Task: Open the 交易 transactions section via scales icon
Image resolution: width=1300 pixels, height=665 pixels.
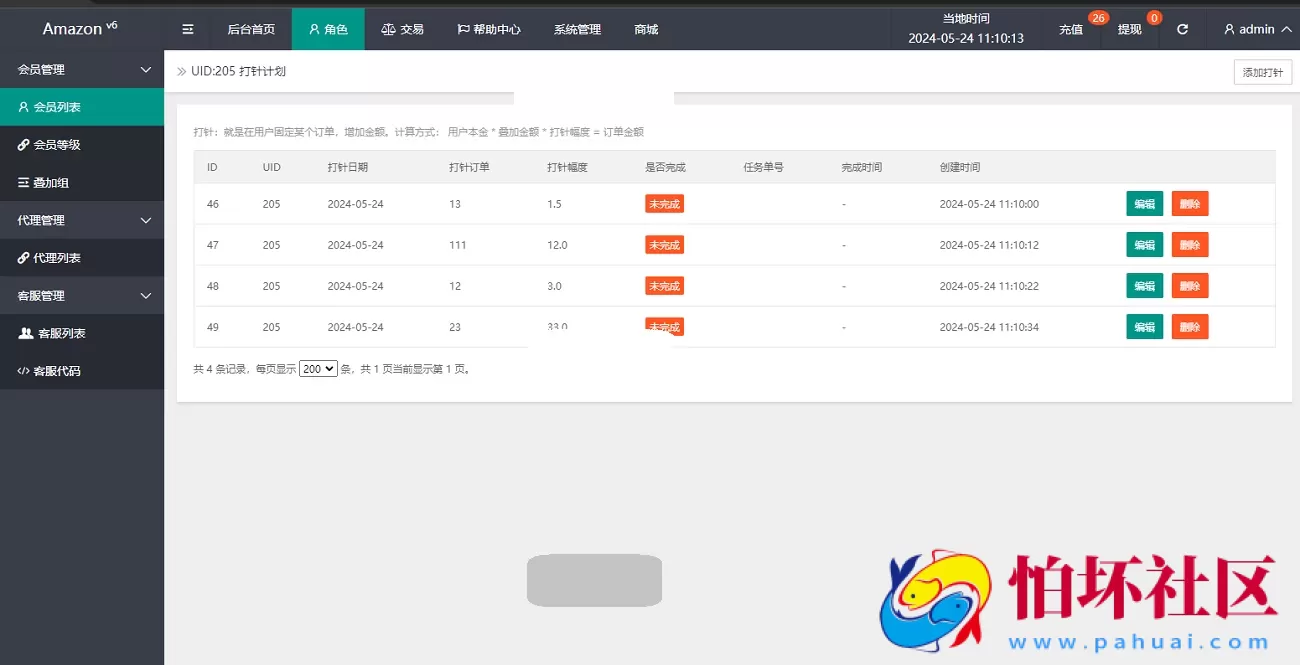Action: coord(402,29)
